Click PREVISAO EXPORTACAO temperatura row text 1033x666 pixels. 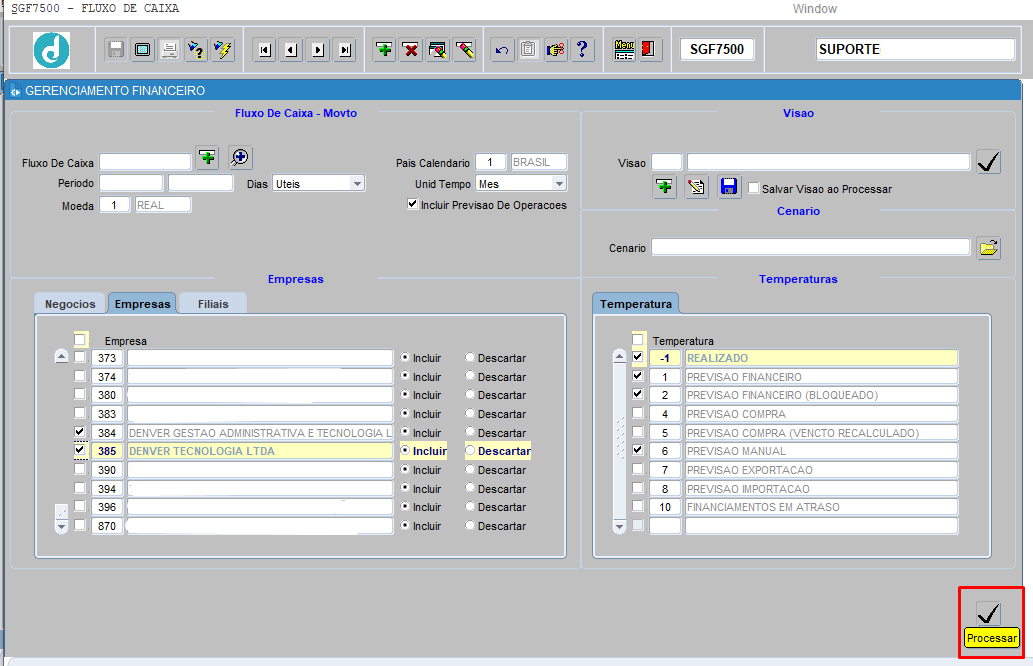coord(750,470)
